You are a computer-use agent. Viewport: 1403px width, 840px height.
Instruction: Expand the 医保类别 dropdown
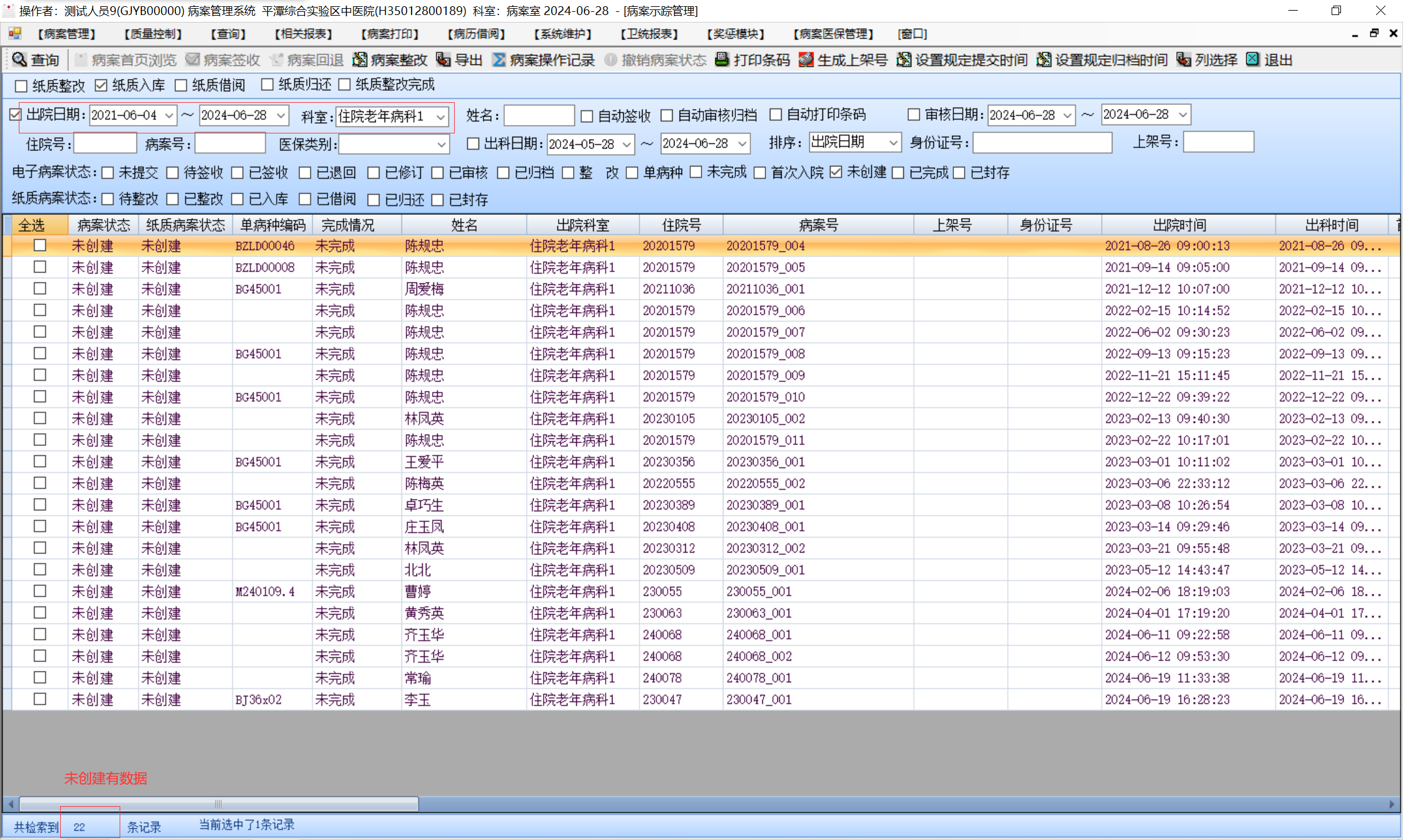[x=442, y=145]
